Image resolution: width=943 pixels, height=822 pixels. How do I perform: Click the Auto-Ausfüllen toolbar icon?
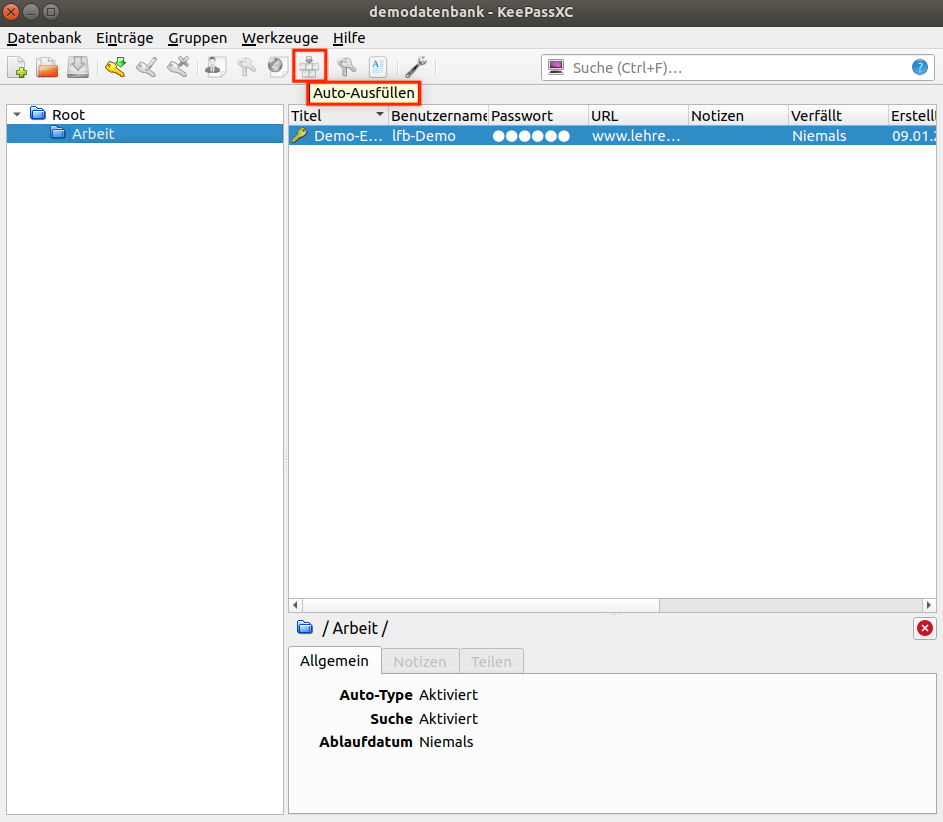310,67
